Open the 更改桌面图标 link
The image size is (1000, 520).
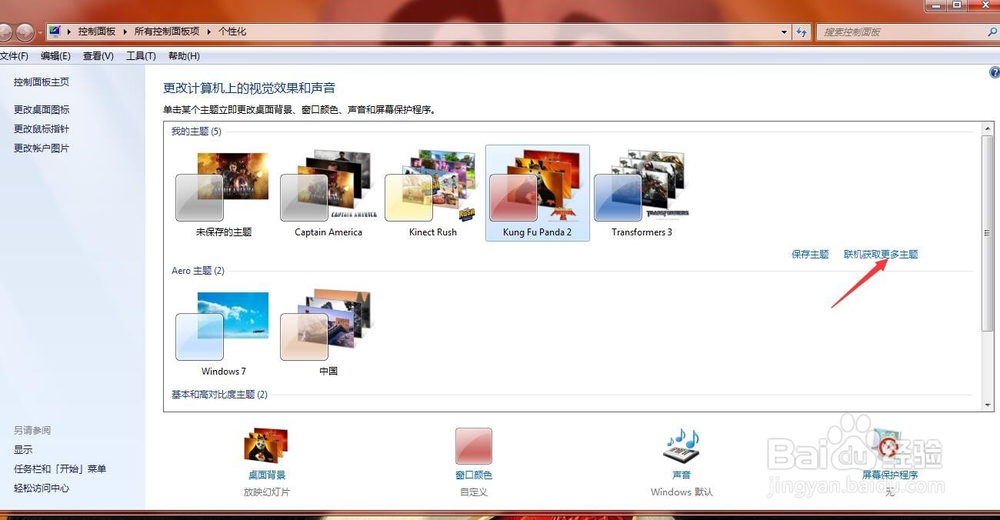click(41, 110)
